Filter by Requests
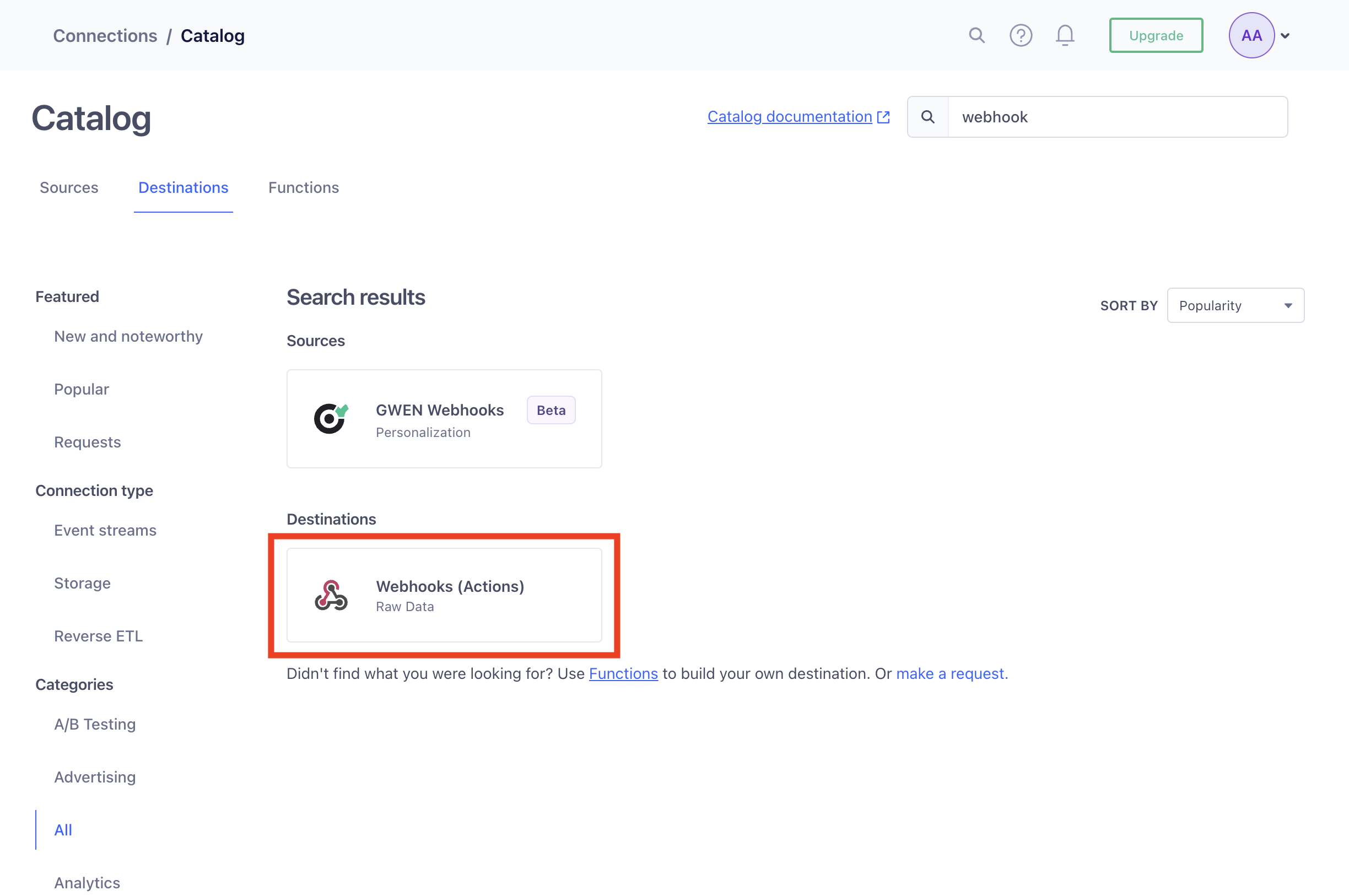The width and height of the screenshot is (1349, 896). [x=88, y=442]
